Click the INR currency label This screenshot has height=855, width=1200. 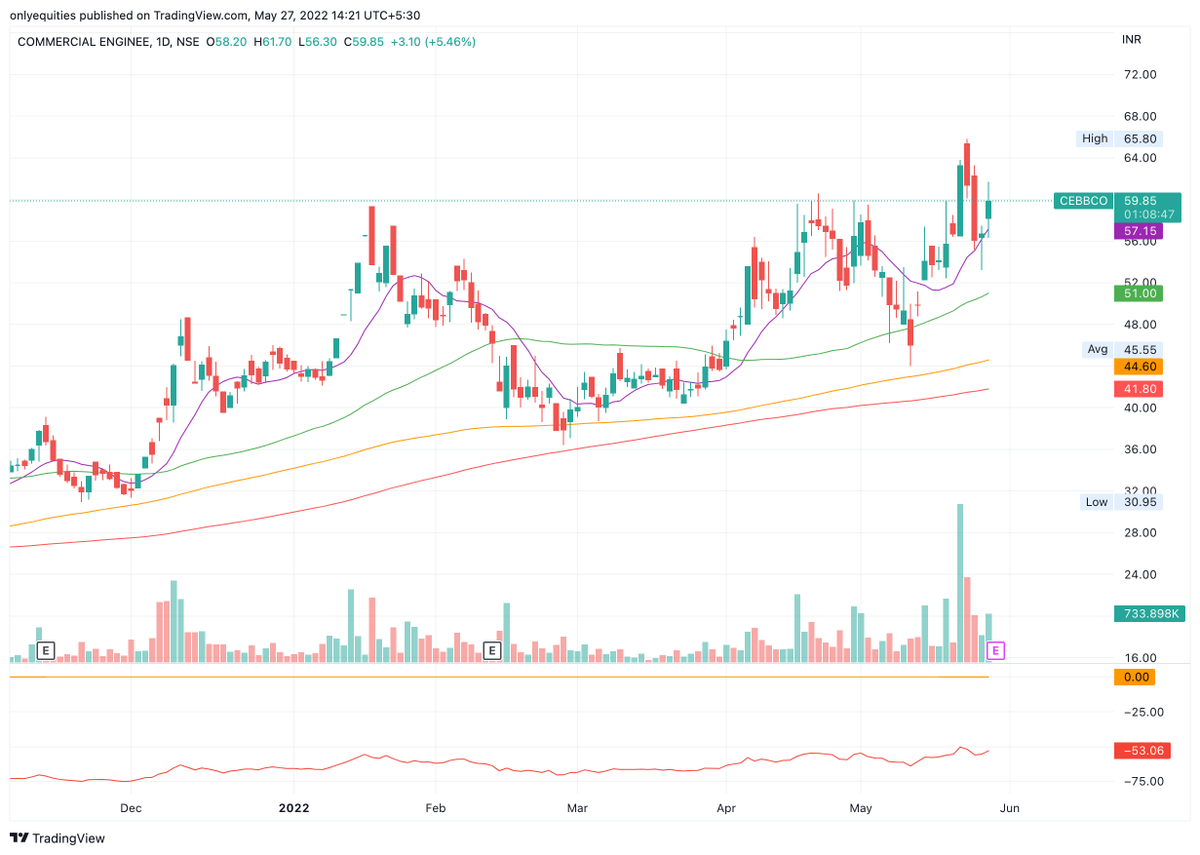(x=1133, y=40)
